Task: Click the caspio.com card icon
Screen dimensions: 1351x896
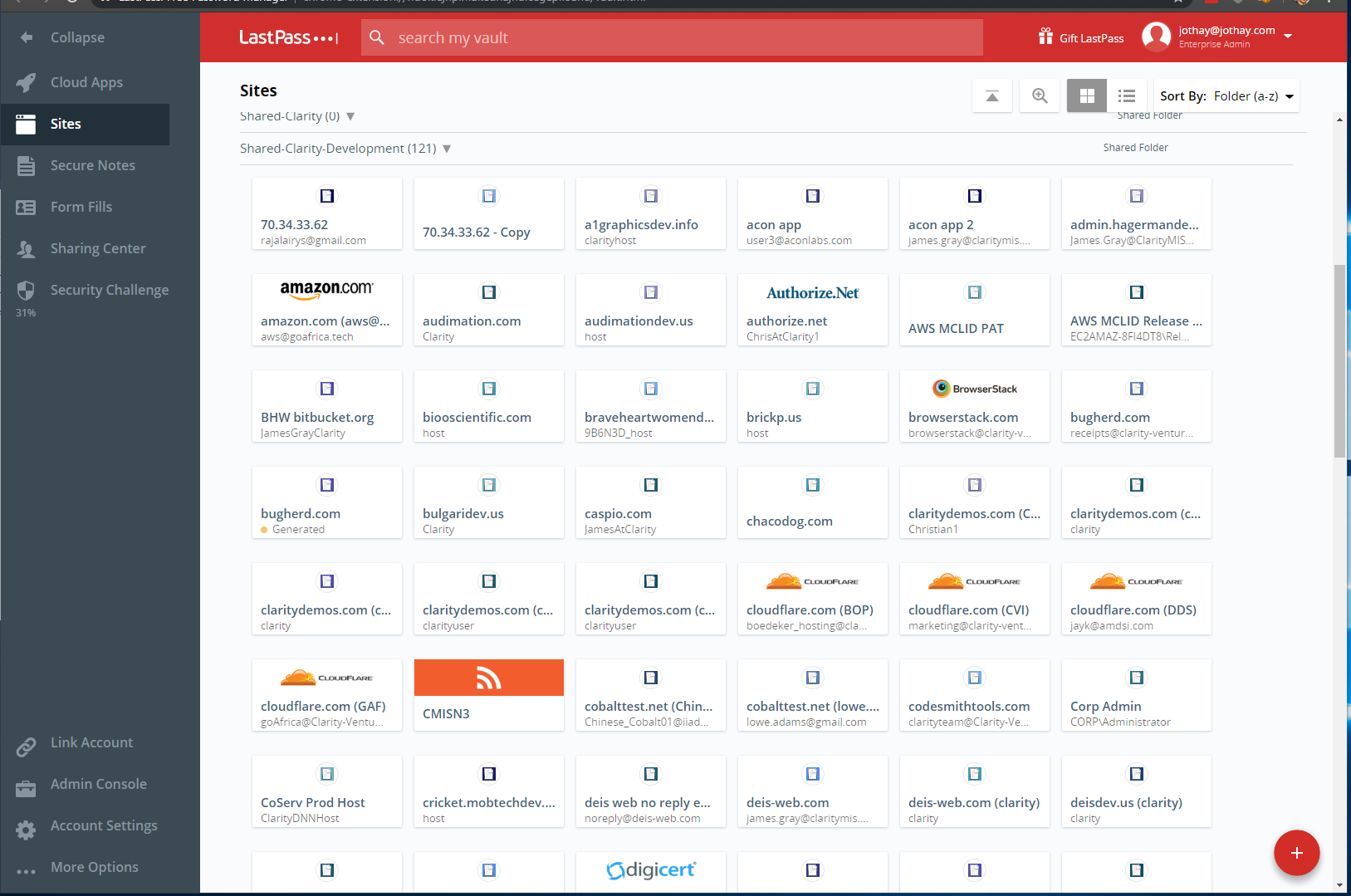Action: pos(651,485)
